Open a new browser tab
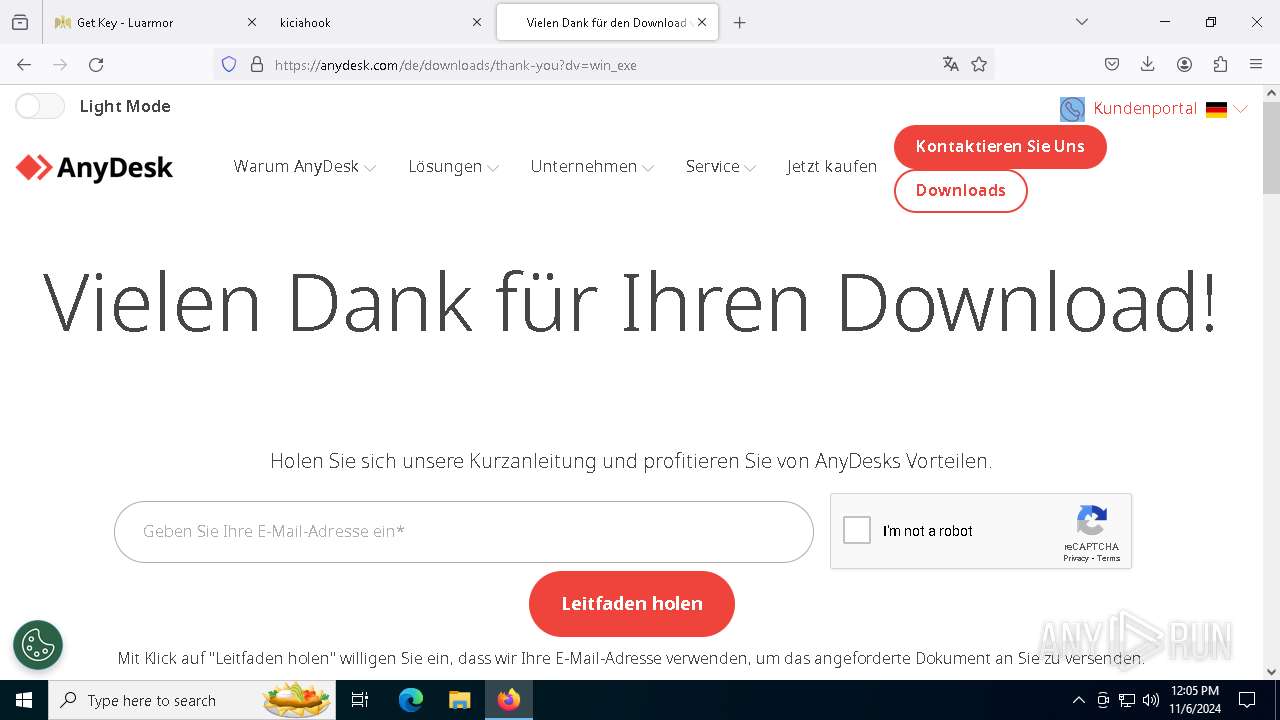Viewport: 1280px width, 720px height. coord(739,22)
